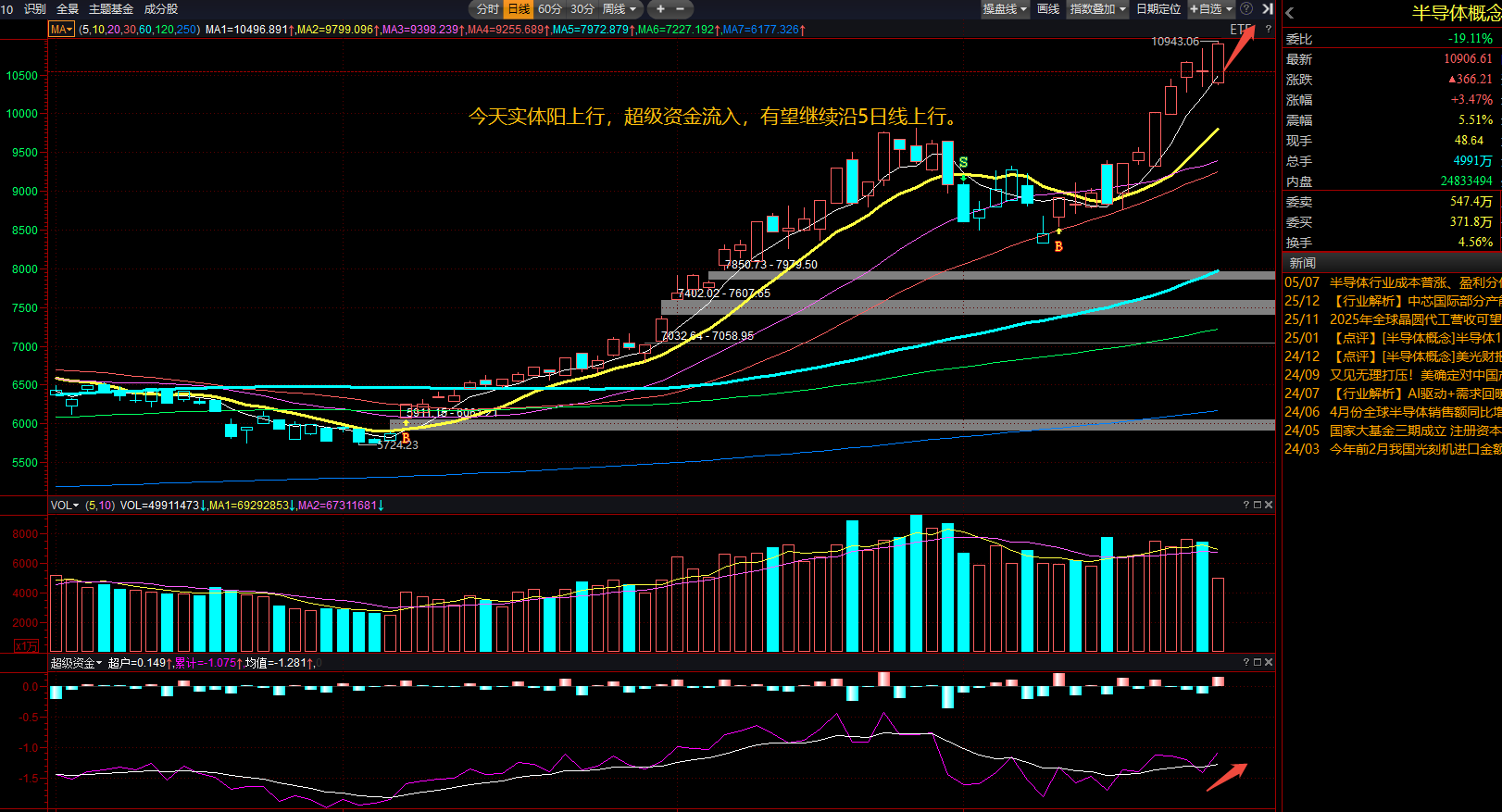Select the 新闻 tab in side panel

[x=1303, y=263]
